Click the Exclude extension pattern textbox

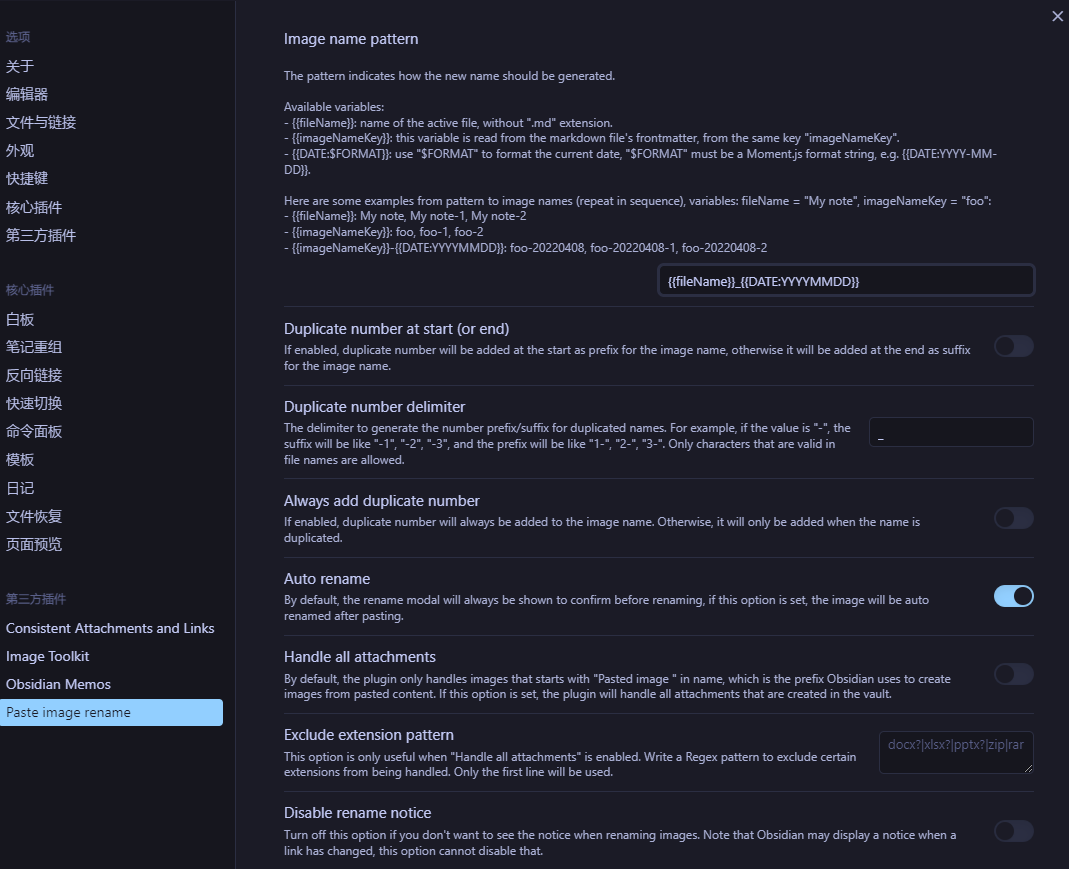click(955, 752)
